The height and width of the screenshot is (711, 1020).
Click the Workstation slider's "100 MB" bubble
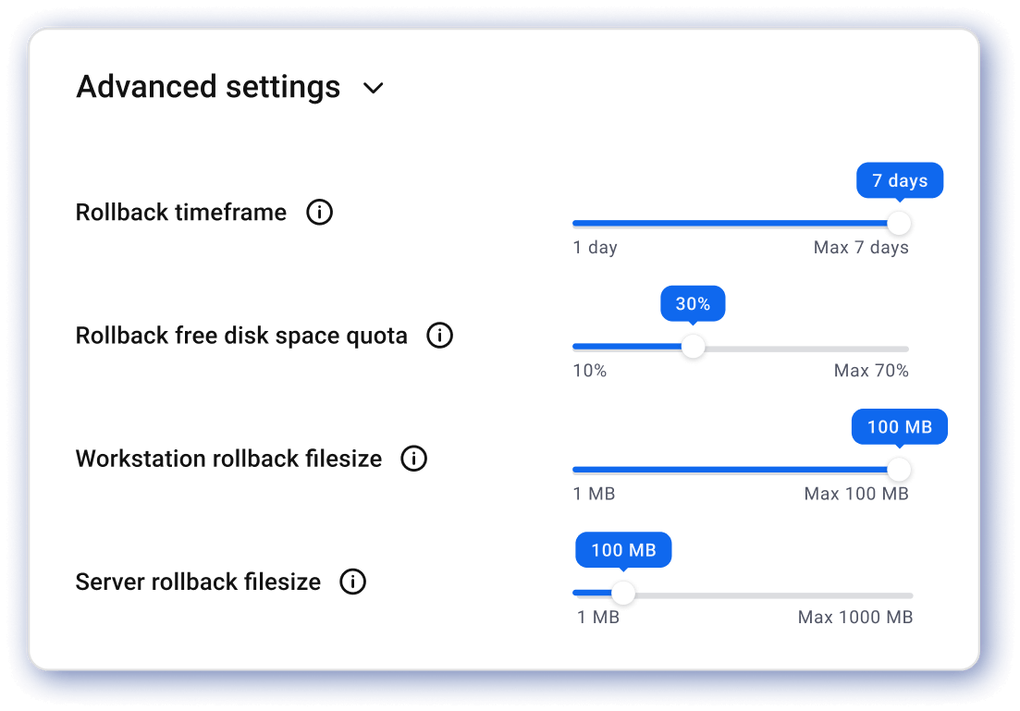tap(899, 427)
